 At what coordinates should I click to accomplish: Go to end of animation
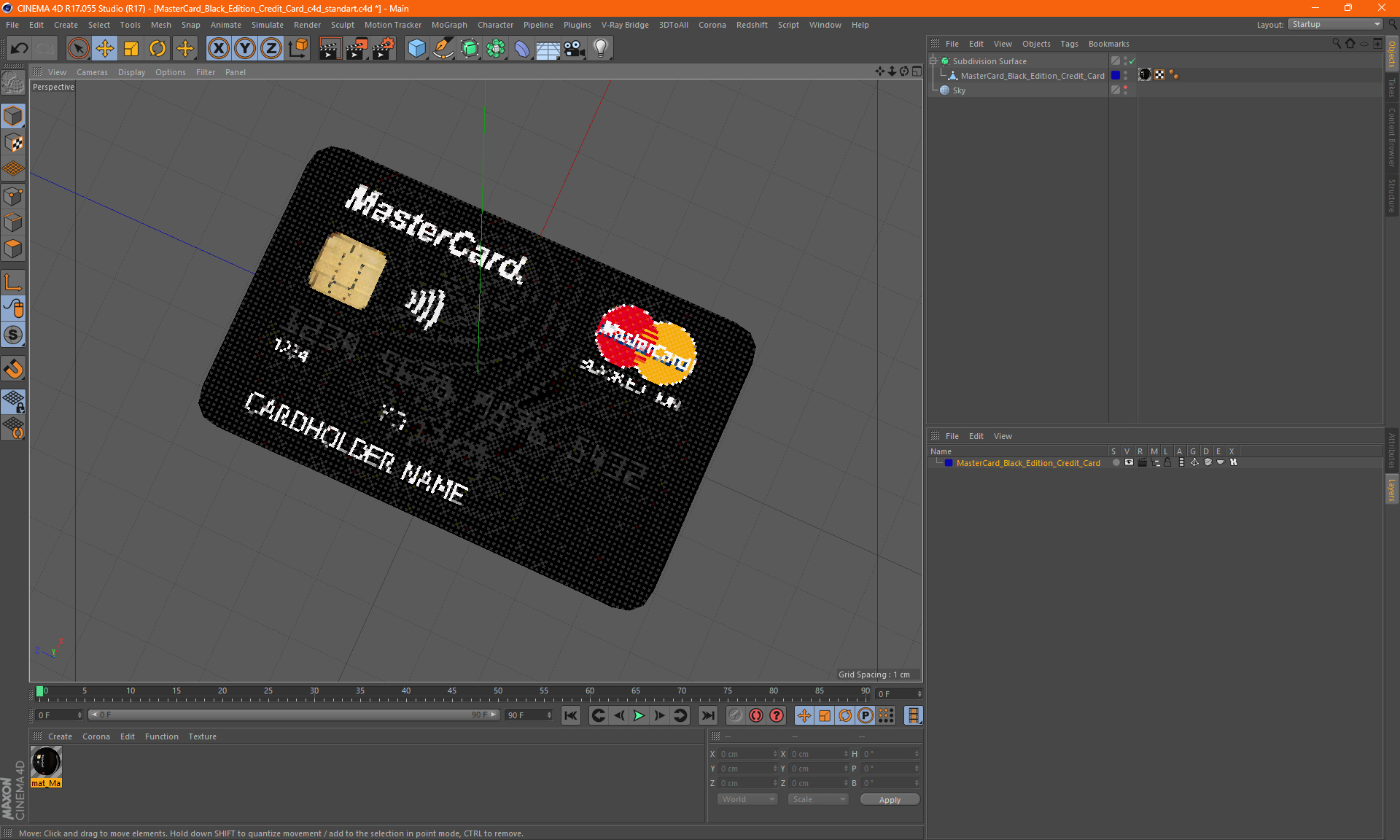(707, 715)
